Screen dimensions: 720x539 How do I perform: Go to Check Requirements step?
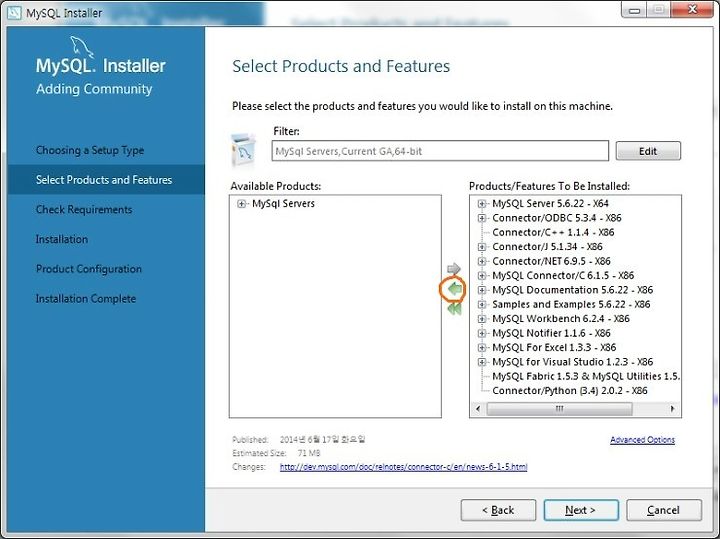[x=84, y=209]
